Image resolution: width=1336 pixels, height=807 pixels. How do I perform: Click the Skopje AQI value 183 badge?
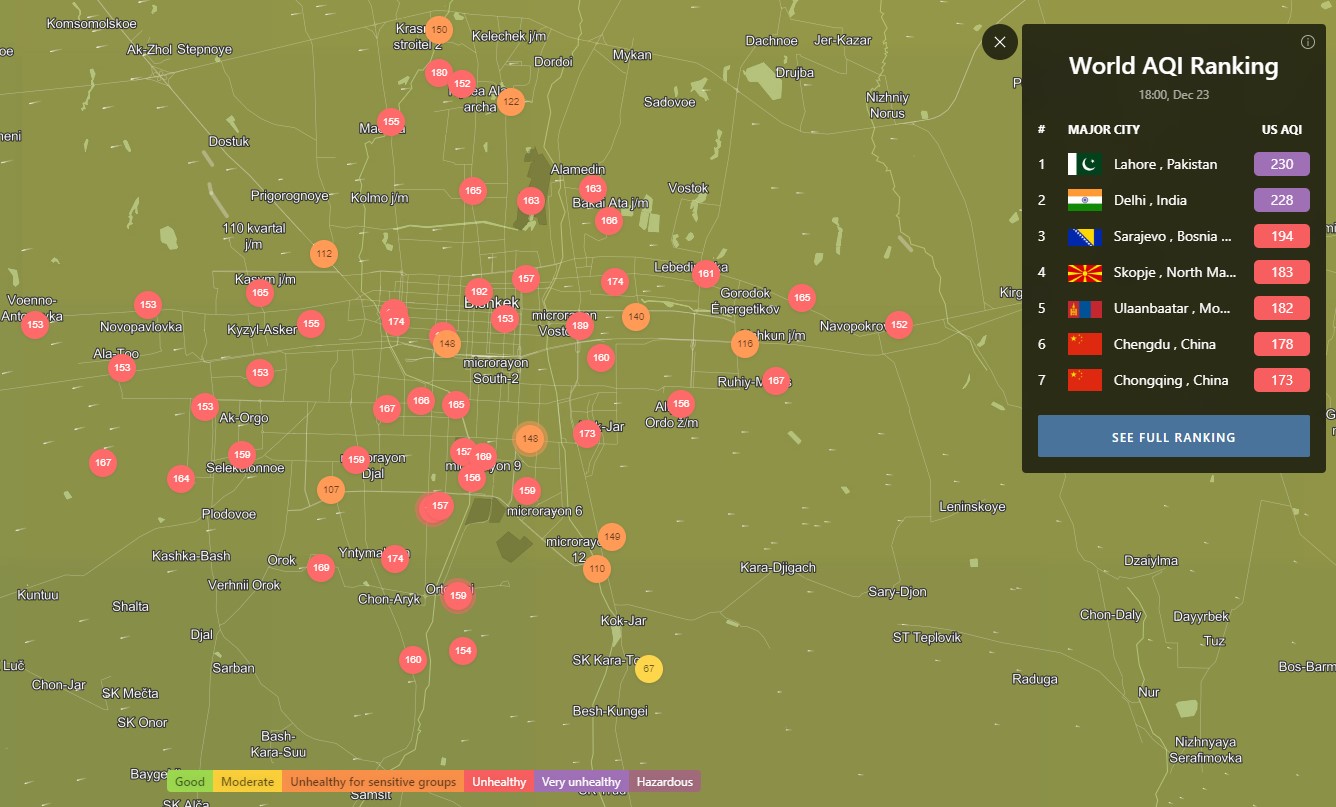(1281, 272)
